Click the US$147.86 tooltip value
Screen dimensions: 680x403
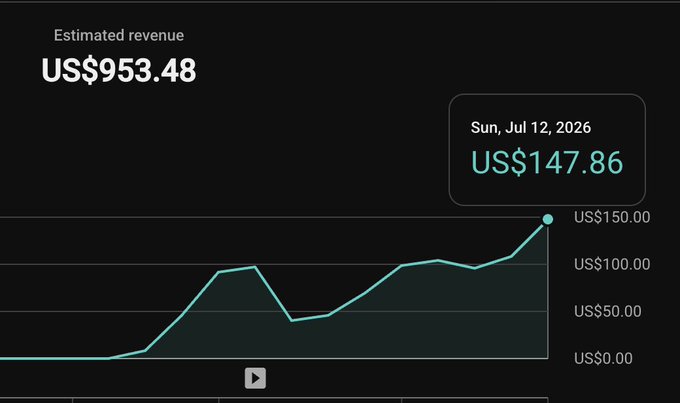coord(547,162)
